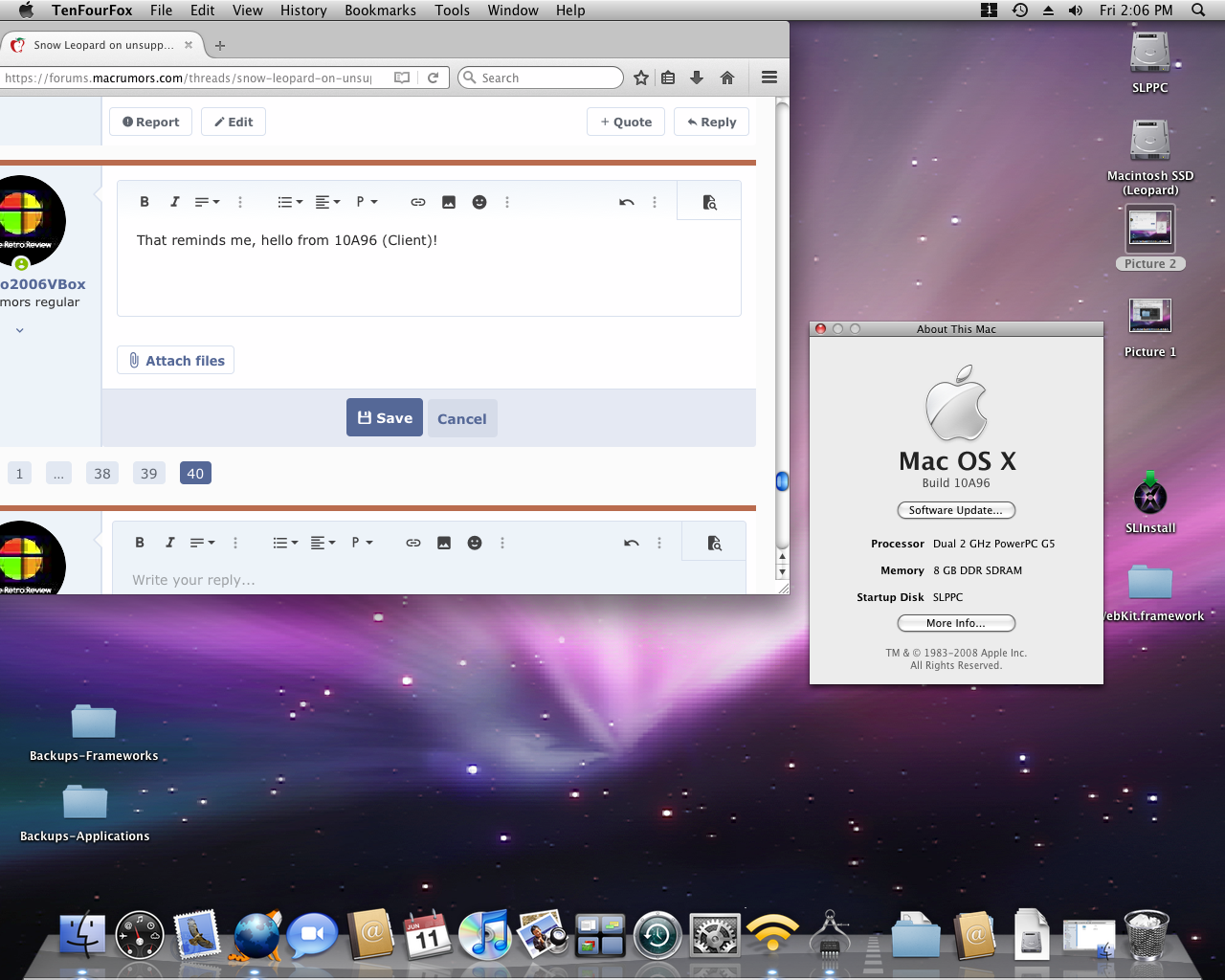Insert link using reply editor toolbar

[x=413, y=543]
